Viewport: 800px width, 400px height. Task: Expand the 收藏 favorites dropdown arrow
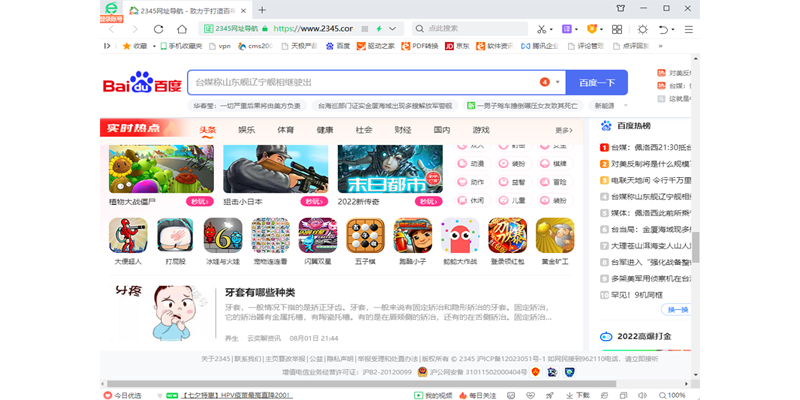click(154, 46)
